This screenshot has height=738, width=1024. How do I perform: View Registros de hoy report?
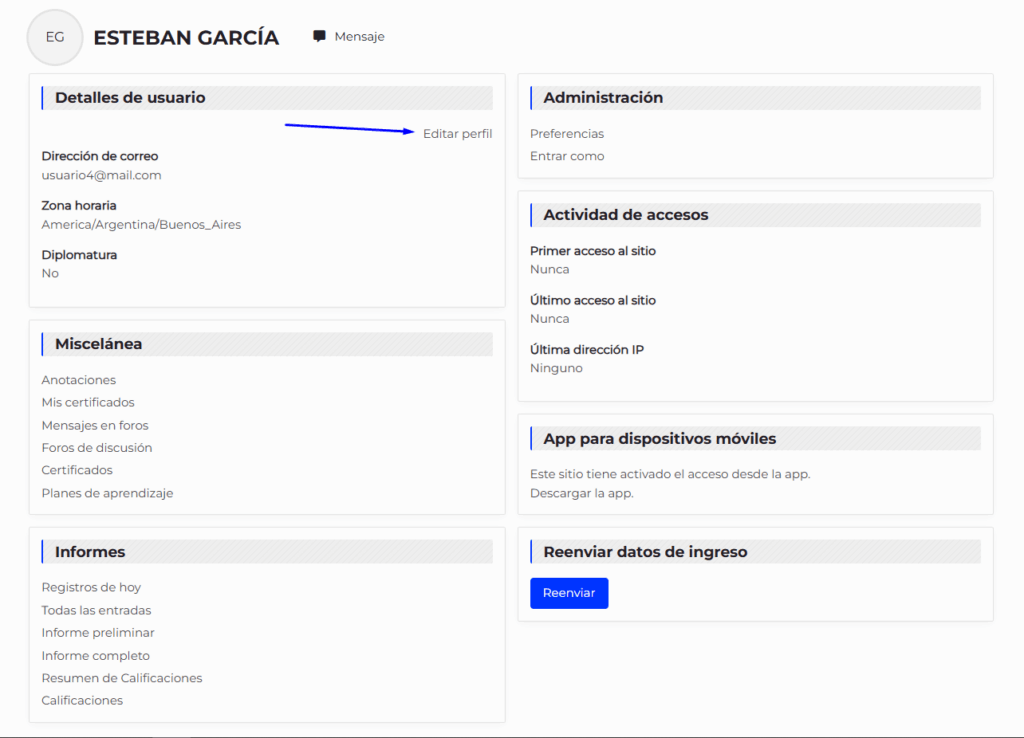(91, 587)
